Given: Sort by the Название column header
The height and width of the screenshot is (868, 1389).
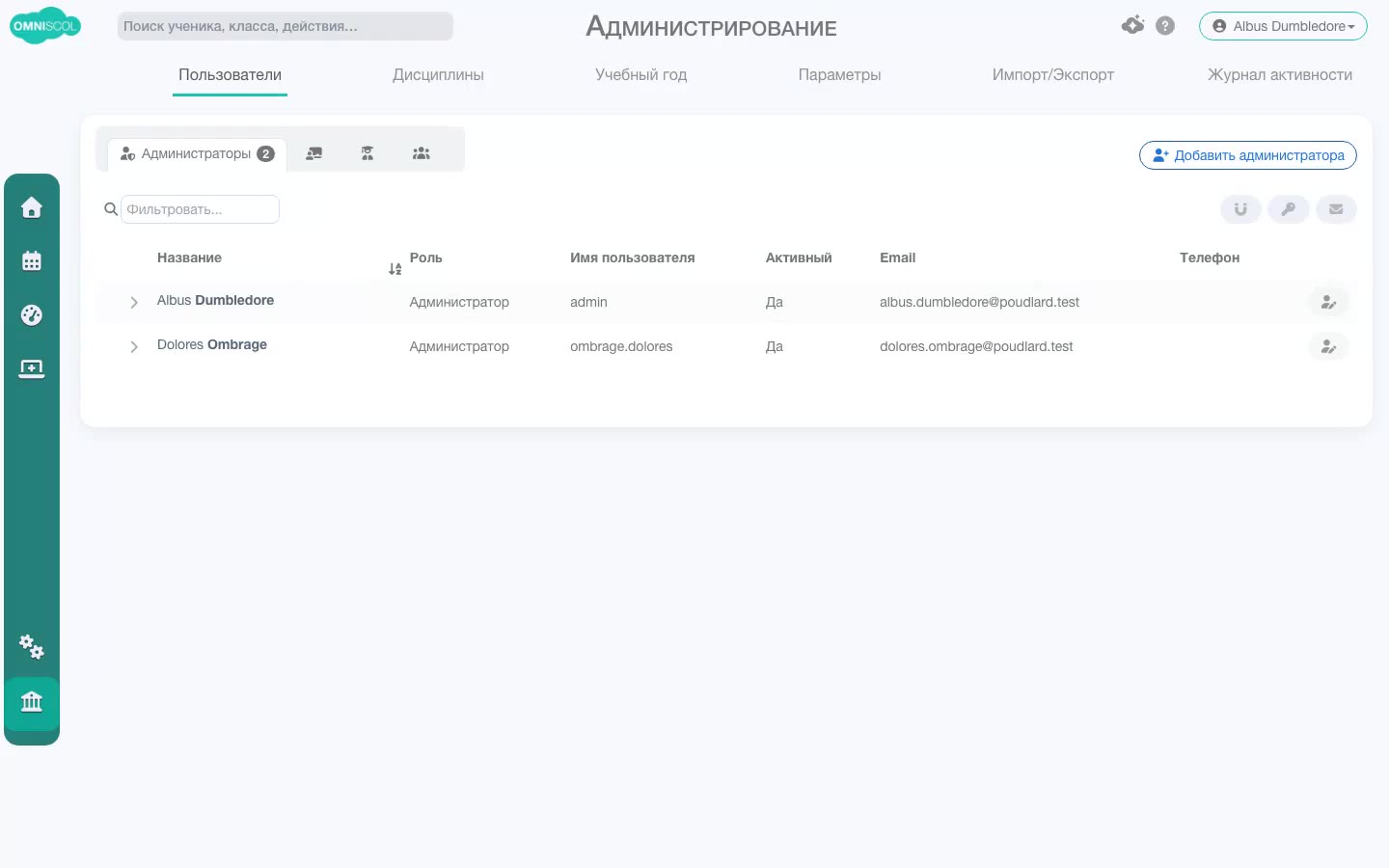Looking at the screenshot, I should [x=189, y=258].
